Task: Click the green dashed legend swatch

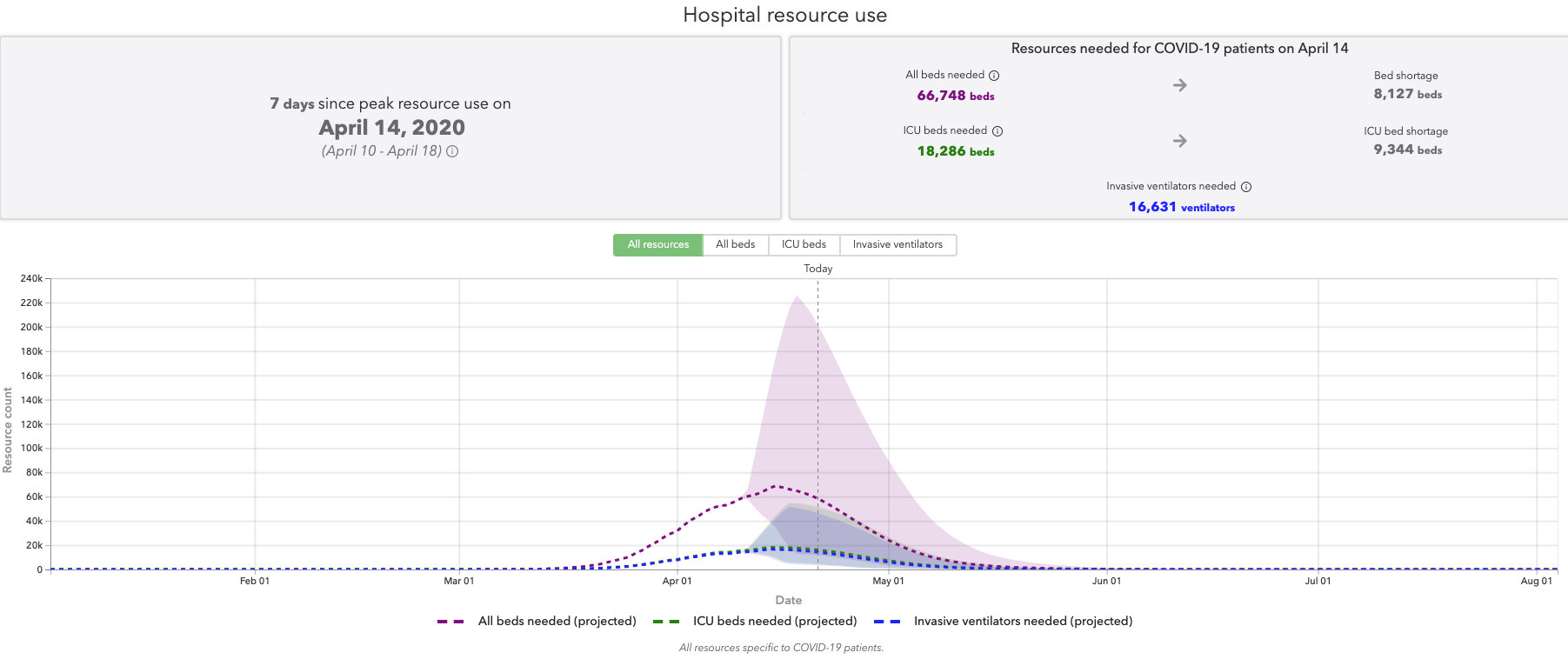Action: pyautogui.click(x=666, y=622)
